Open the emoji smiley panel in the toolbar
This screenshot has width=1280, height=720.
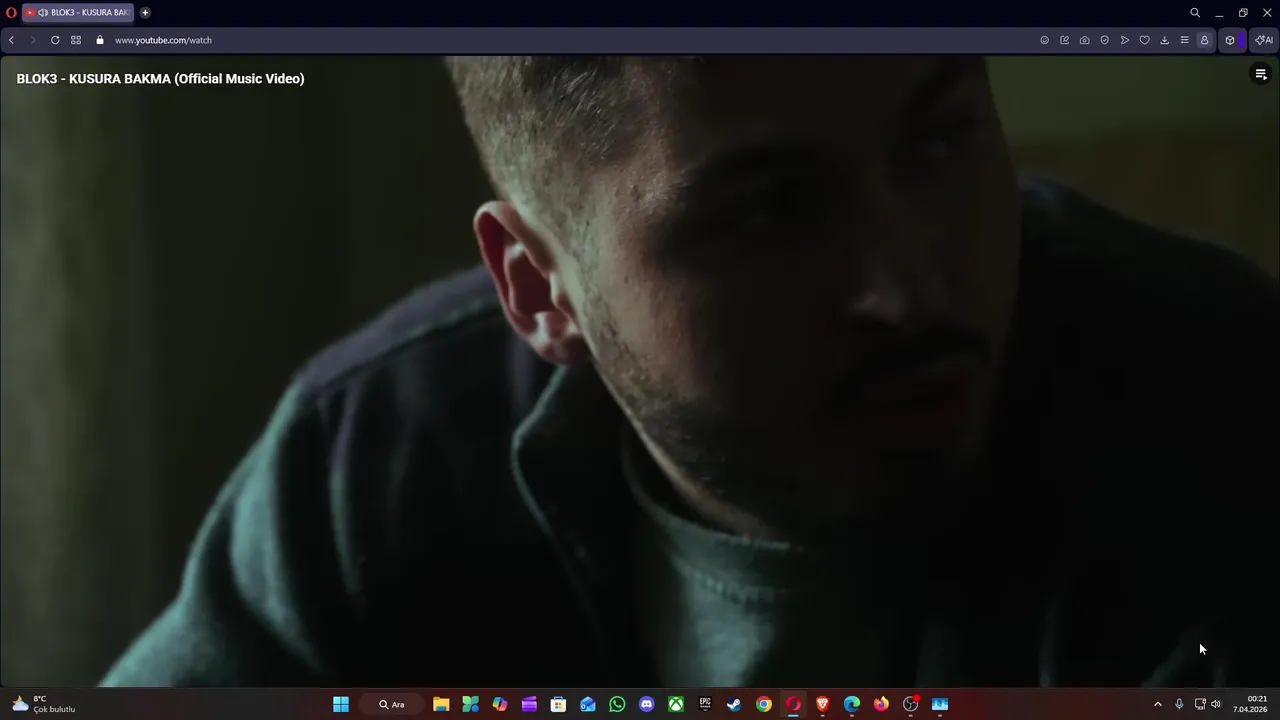click(1044, 40)
